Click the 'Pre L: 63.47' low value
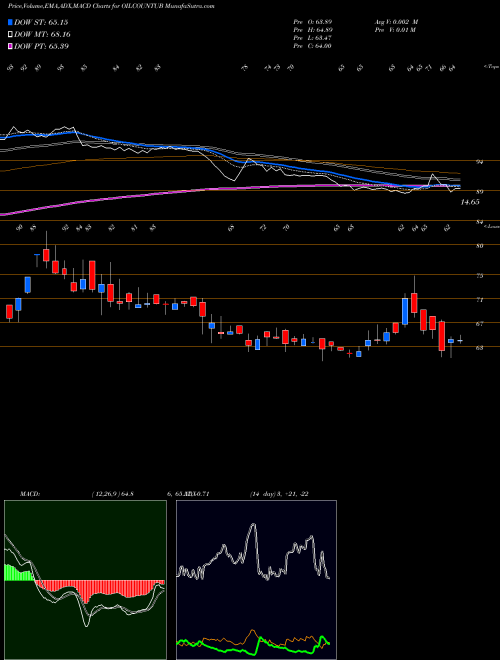 (312, 38)
